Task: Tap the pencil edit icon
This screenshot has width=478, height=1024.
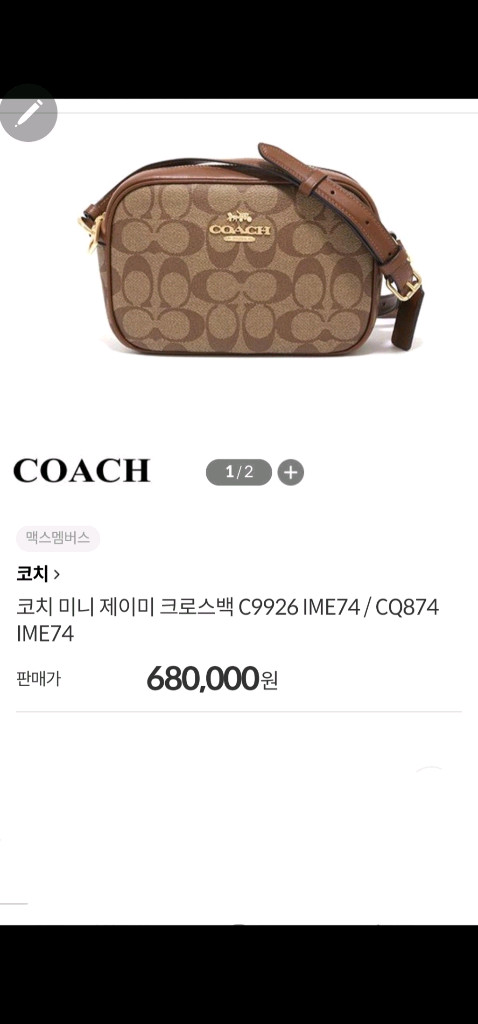Action: pos(28,114)
